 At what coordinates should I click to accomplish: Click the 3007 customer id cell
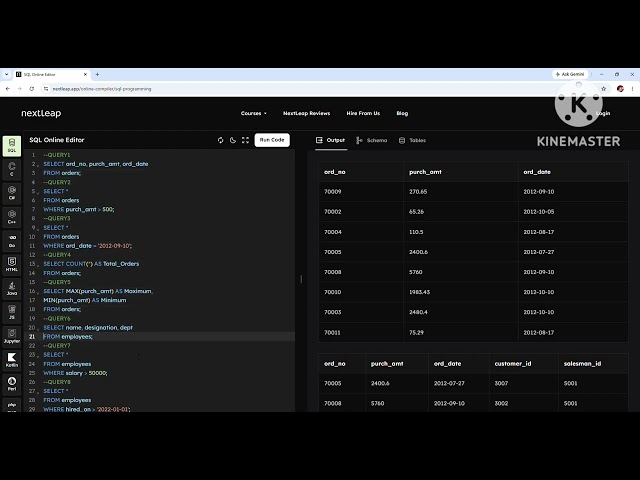pyautogui.click(x=501, y=384)
